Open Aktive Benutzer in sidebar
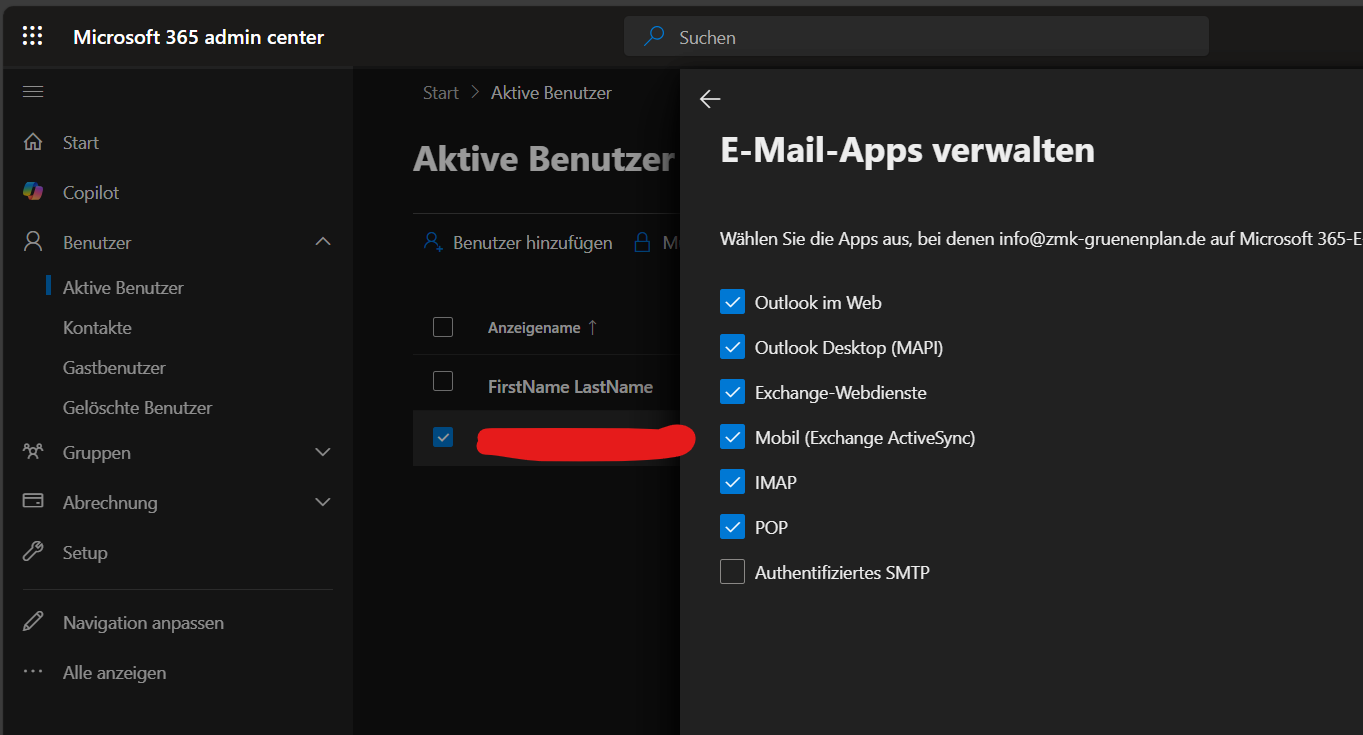 [x=123, y=287]
